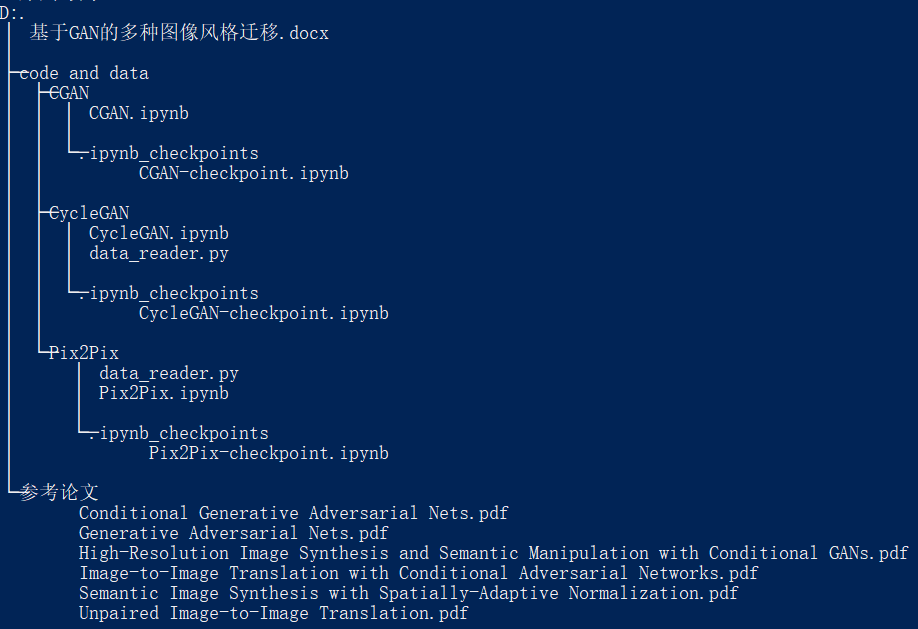
Task: Select "Unpaired Image-to-Image Translation.pdf"
Action: point(273,613)
